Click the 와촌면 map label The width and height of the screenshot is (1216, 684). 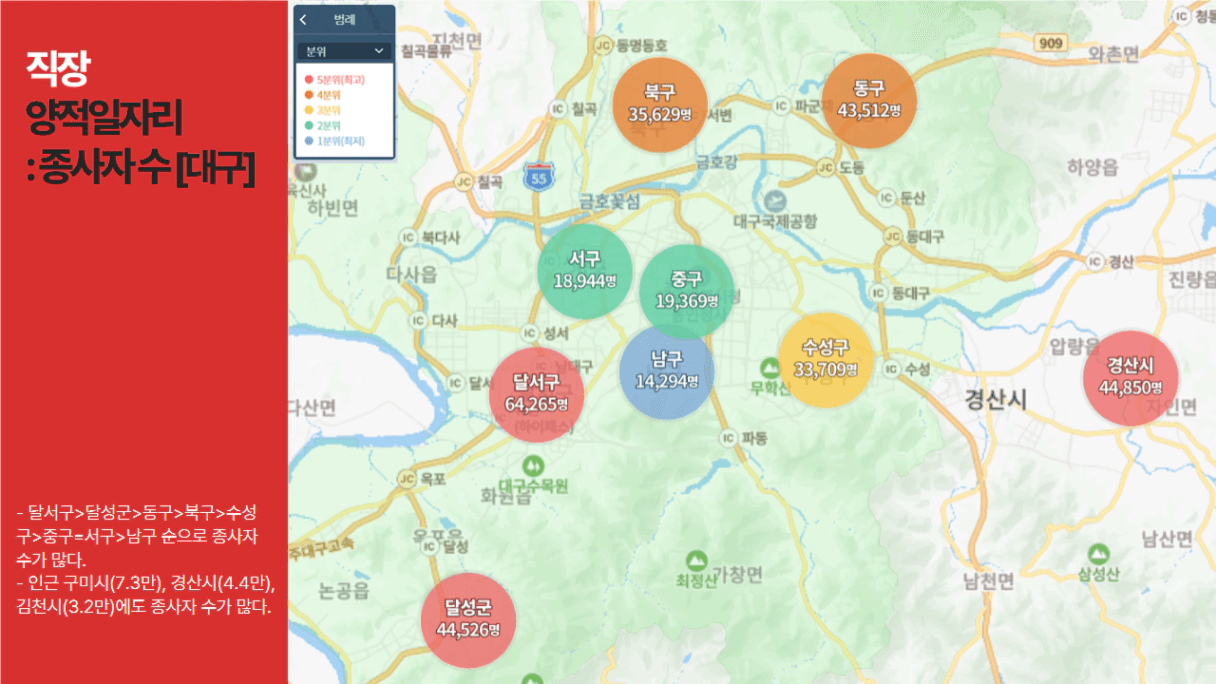coord(1113,53)
